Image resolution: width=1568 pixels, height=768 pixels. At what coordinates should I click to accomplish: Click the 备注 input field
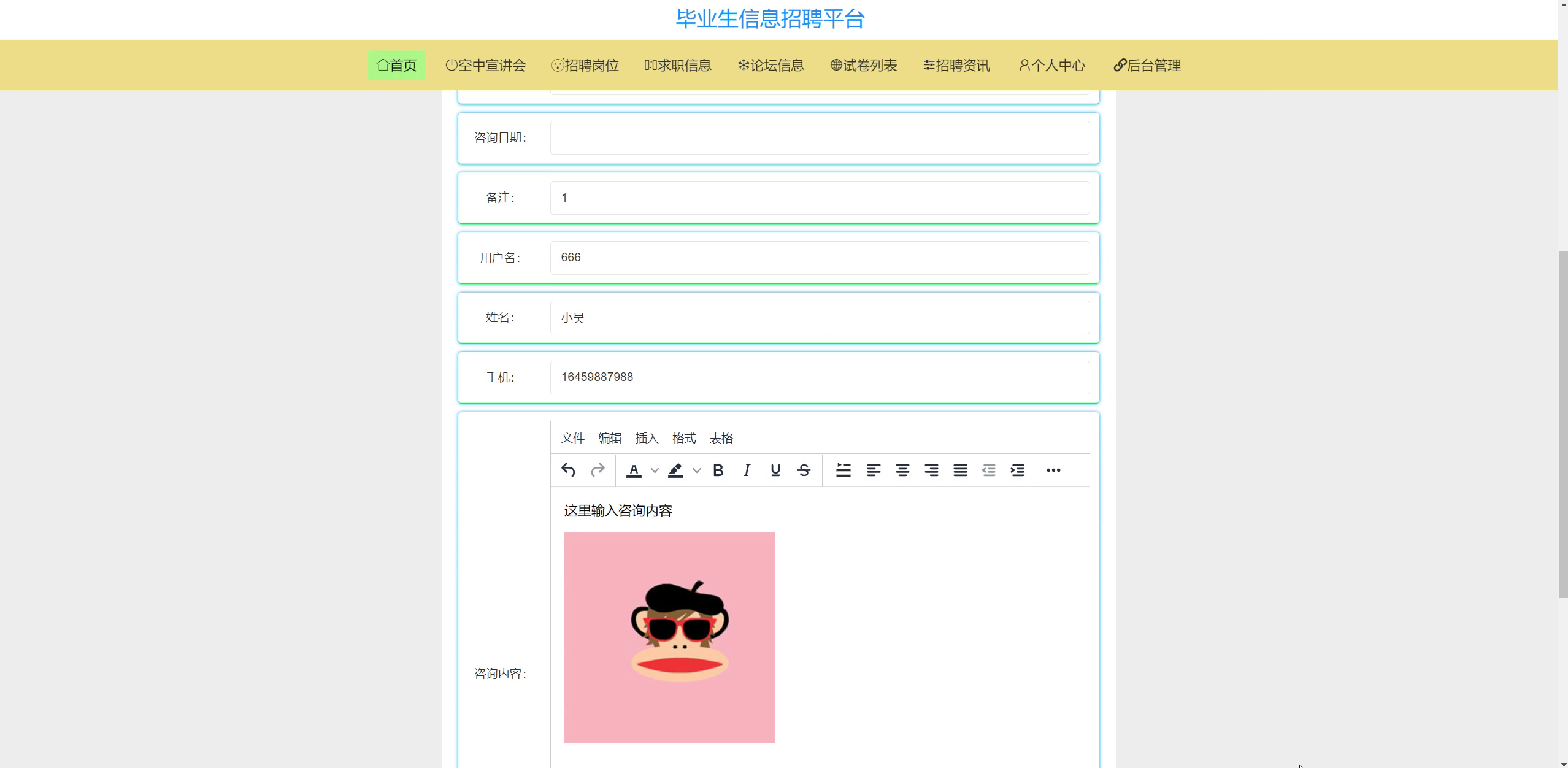point(820,198)
